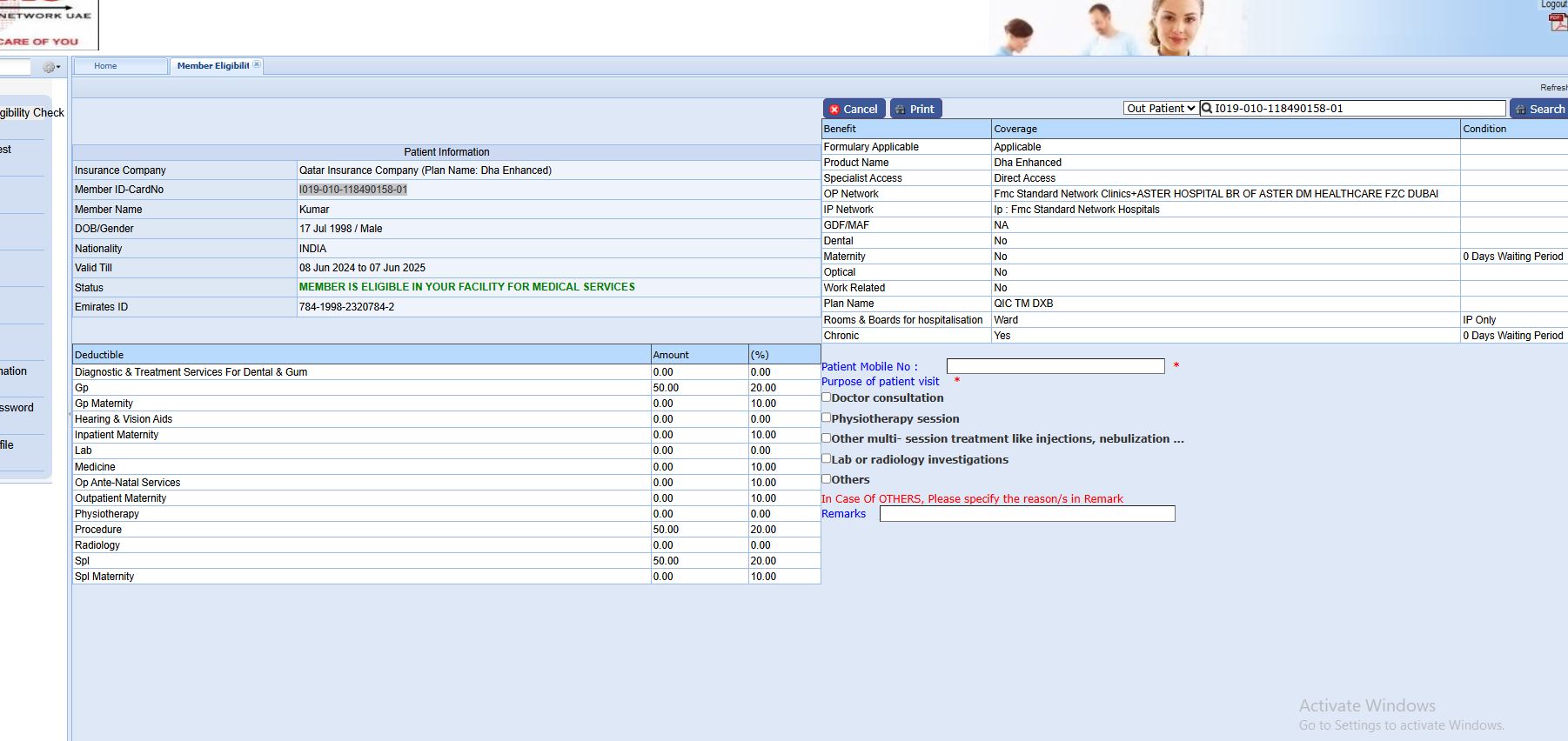This screenshot has height=741, width=1568.
Task: Click the Patient Mobile No input field
Action: pyautogui.click(x=1055, y=366)
